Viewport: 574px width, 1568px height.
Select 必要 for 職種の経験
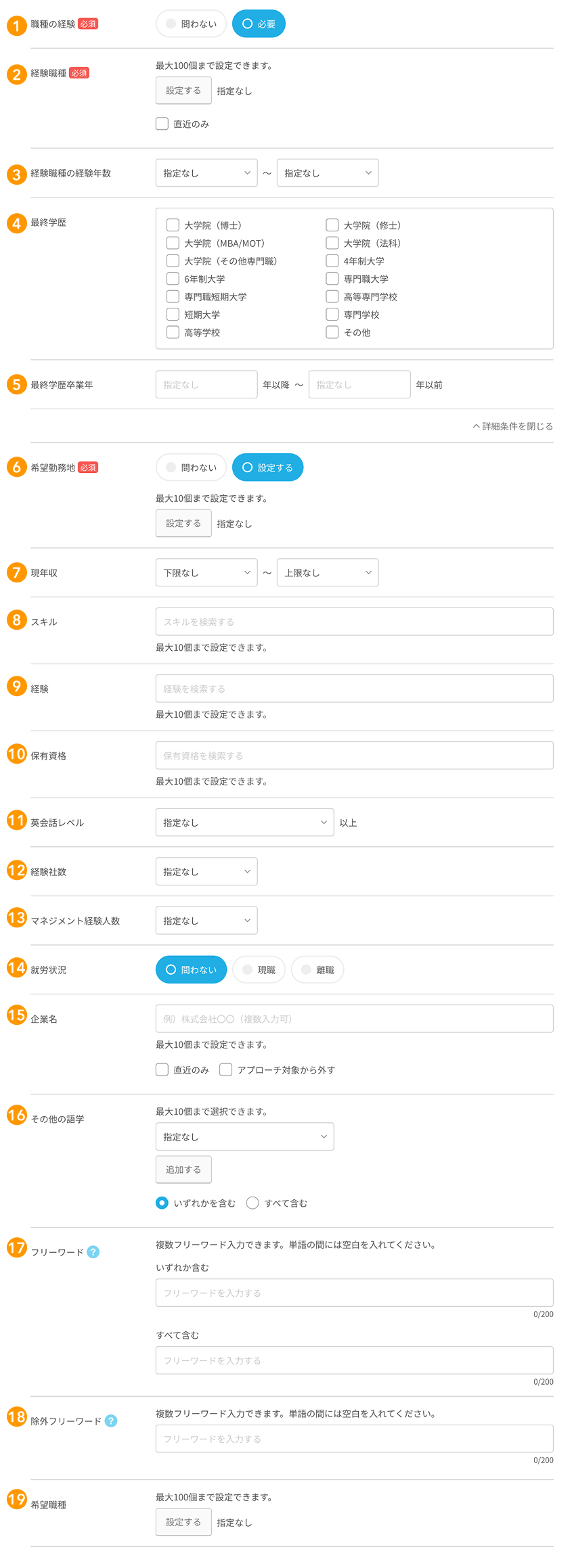click(259, 24)
